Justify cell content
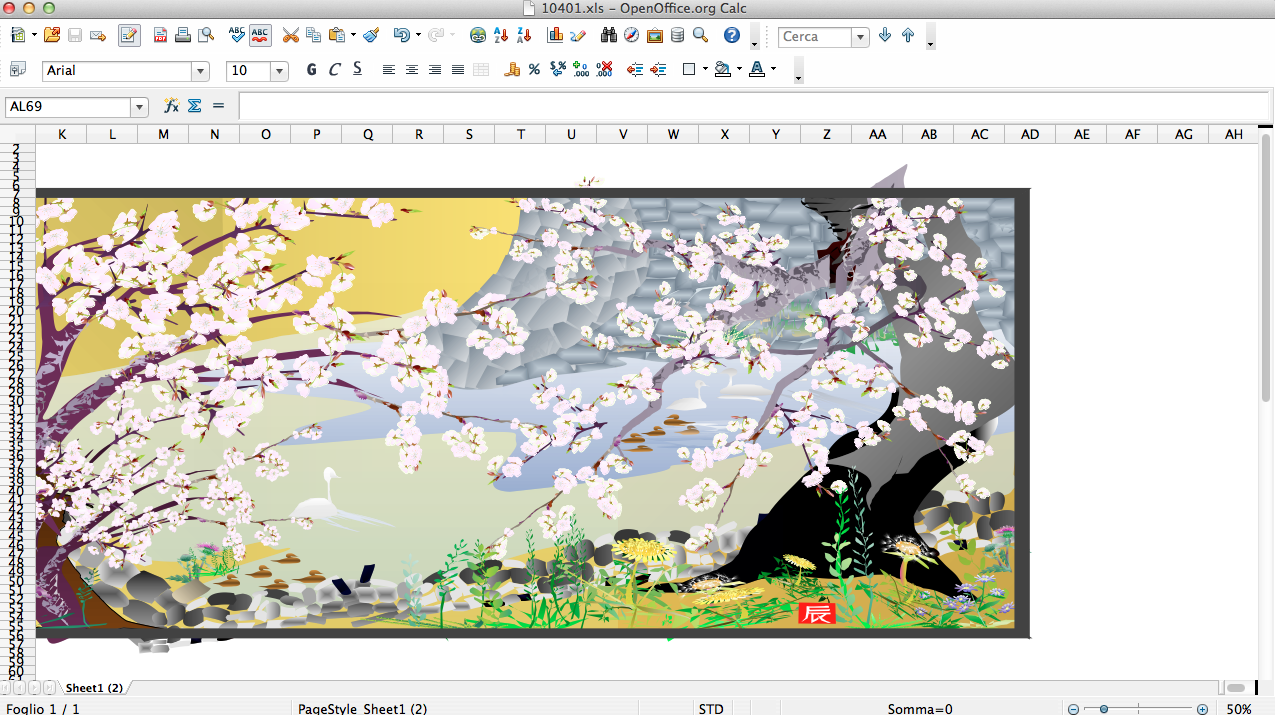This screenshot has height=715, width=1275. pyautogui.click(x=458, y=70)
